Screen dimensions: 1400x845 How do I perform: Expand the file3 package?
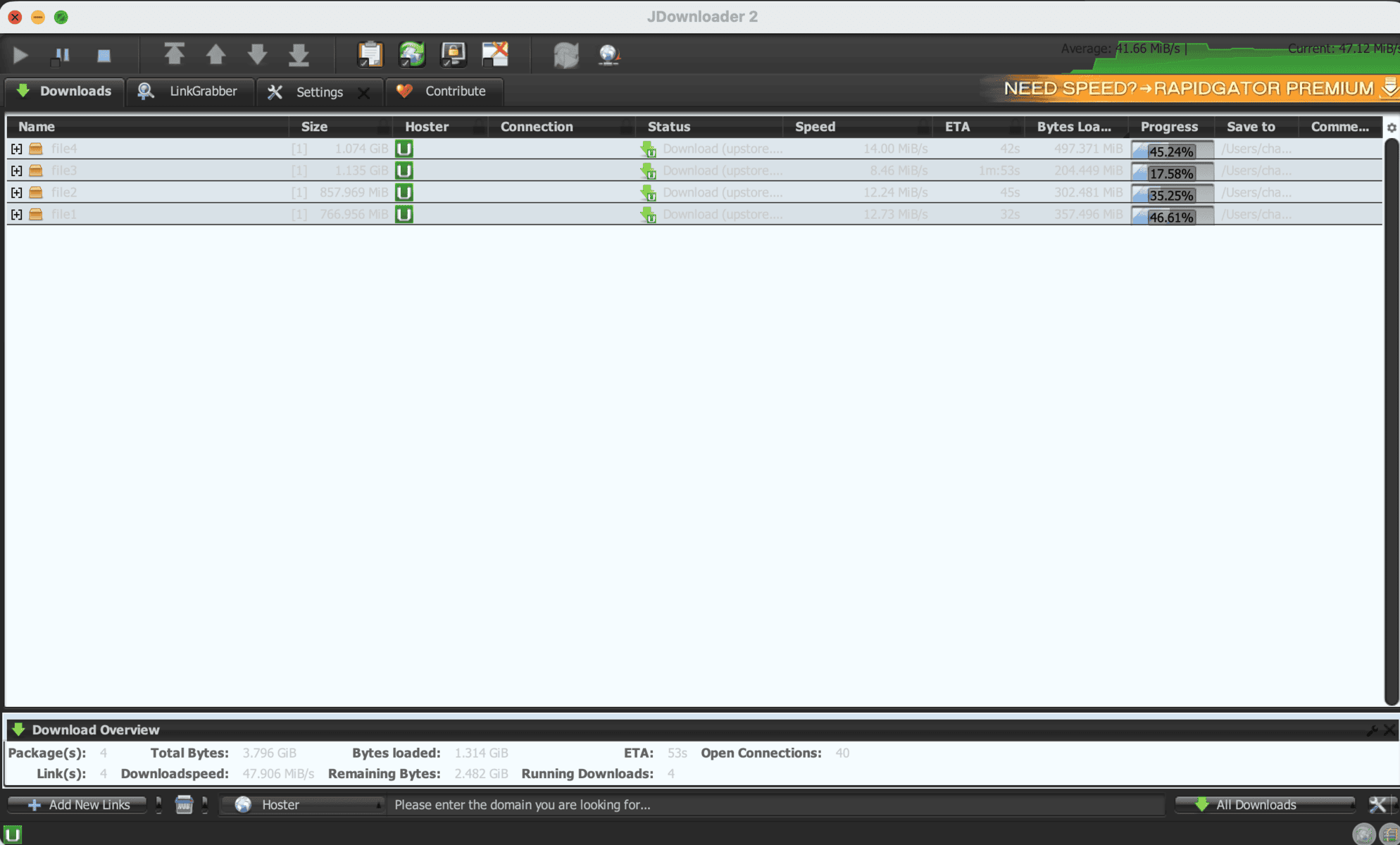click(x=17, y=170)
